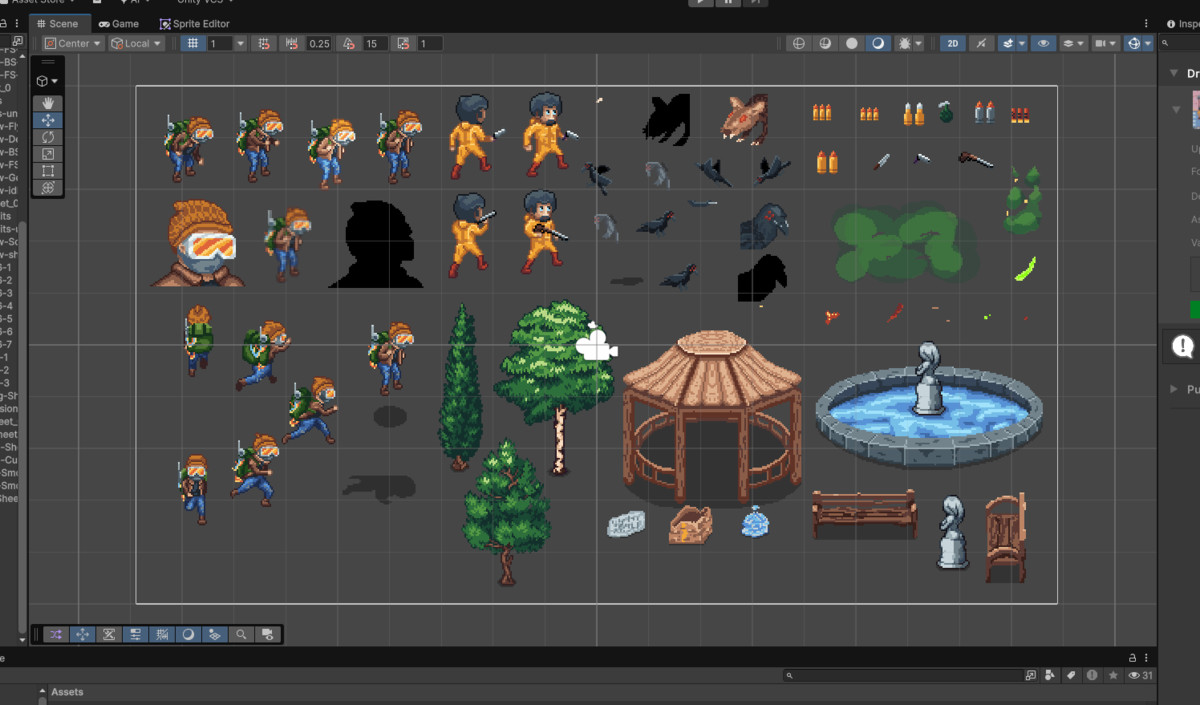Select the wooden bench sprite
The image size is (1200, 705).
coord(864,514)
